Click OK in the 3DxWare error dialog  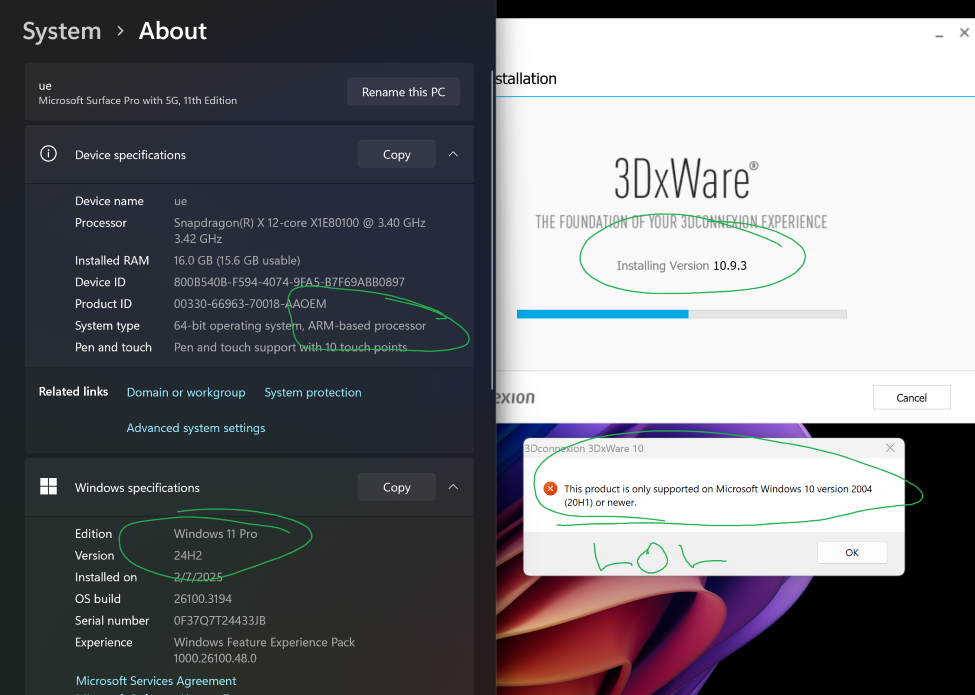[852, 552]
